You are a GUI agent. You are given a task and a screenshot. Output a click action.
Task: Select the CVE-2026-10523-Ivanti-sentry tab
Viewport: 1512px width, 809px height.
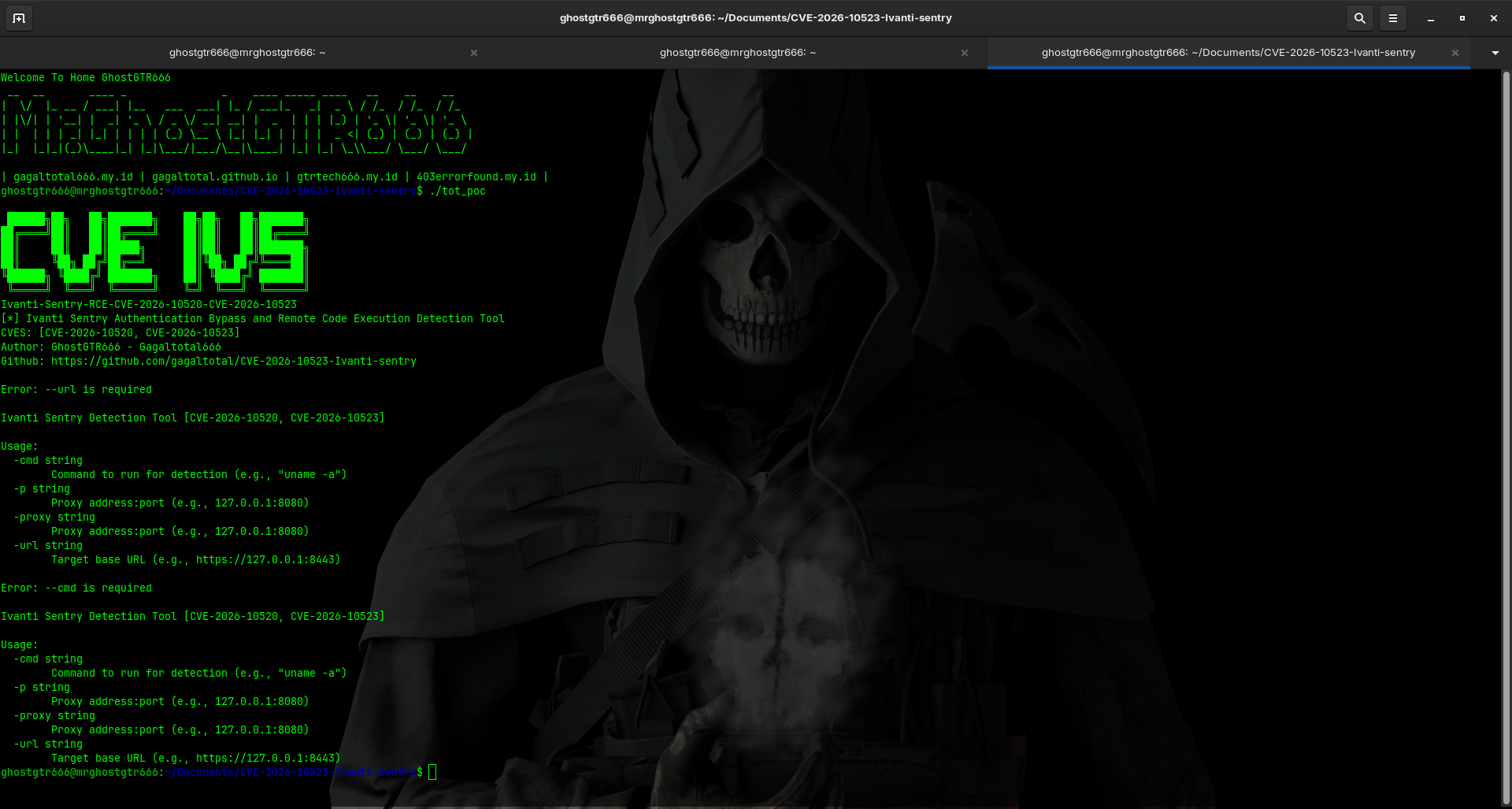point(1228,53)
